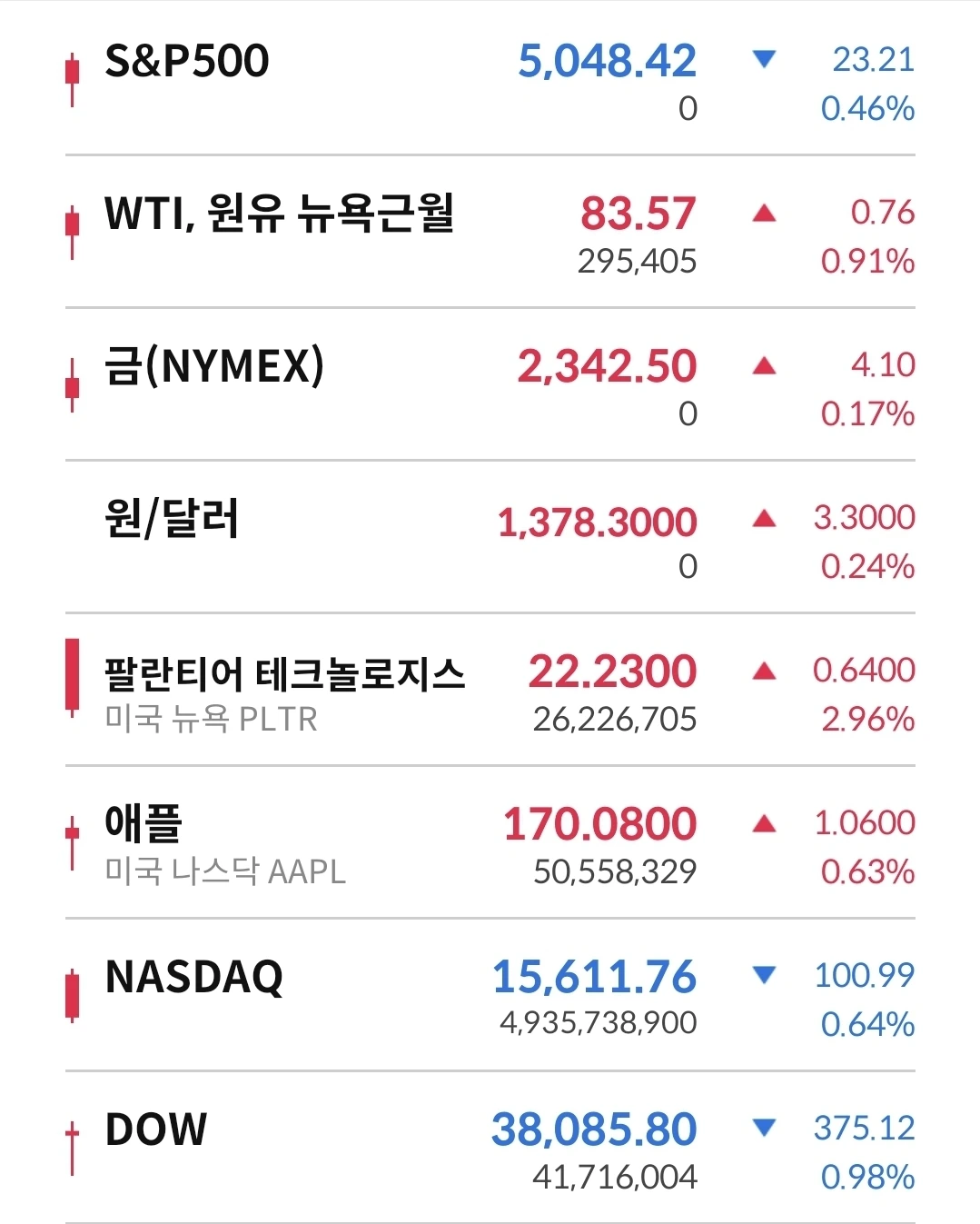The width and height of the screenshot is (980, 1224).
Task: Click the 애플 candlestick icon
Action: 72,841
